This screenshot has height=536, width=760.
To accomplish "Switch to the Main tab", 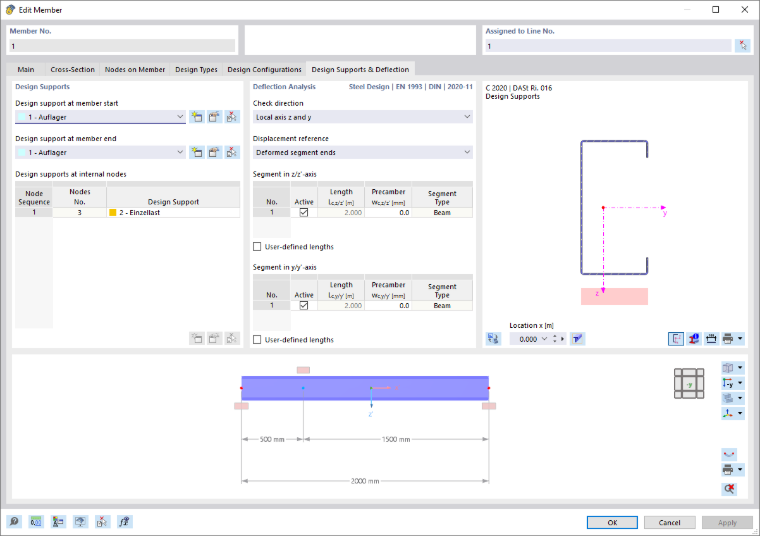I will [26, 69].
